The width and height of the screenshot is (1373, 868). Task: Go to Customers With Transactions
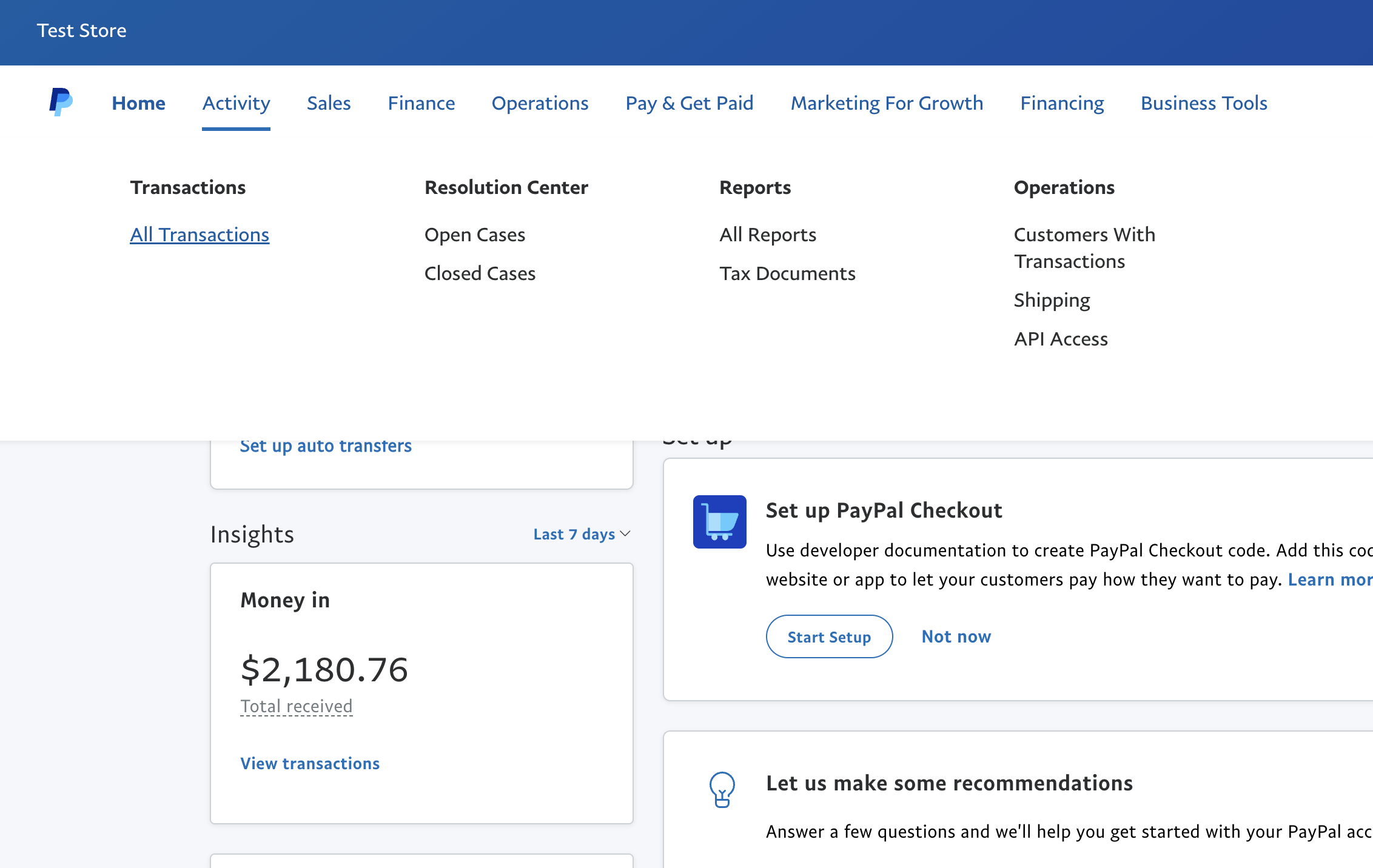1084,248
